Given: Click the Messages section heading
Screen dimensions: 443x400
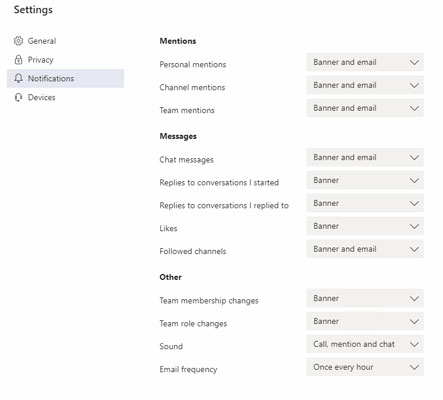Looking at the screenshot, I should (178, 136).
